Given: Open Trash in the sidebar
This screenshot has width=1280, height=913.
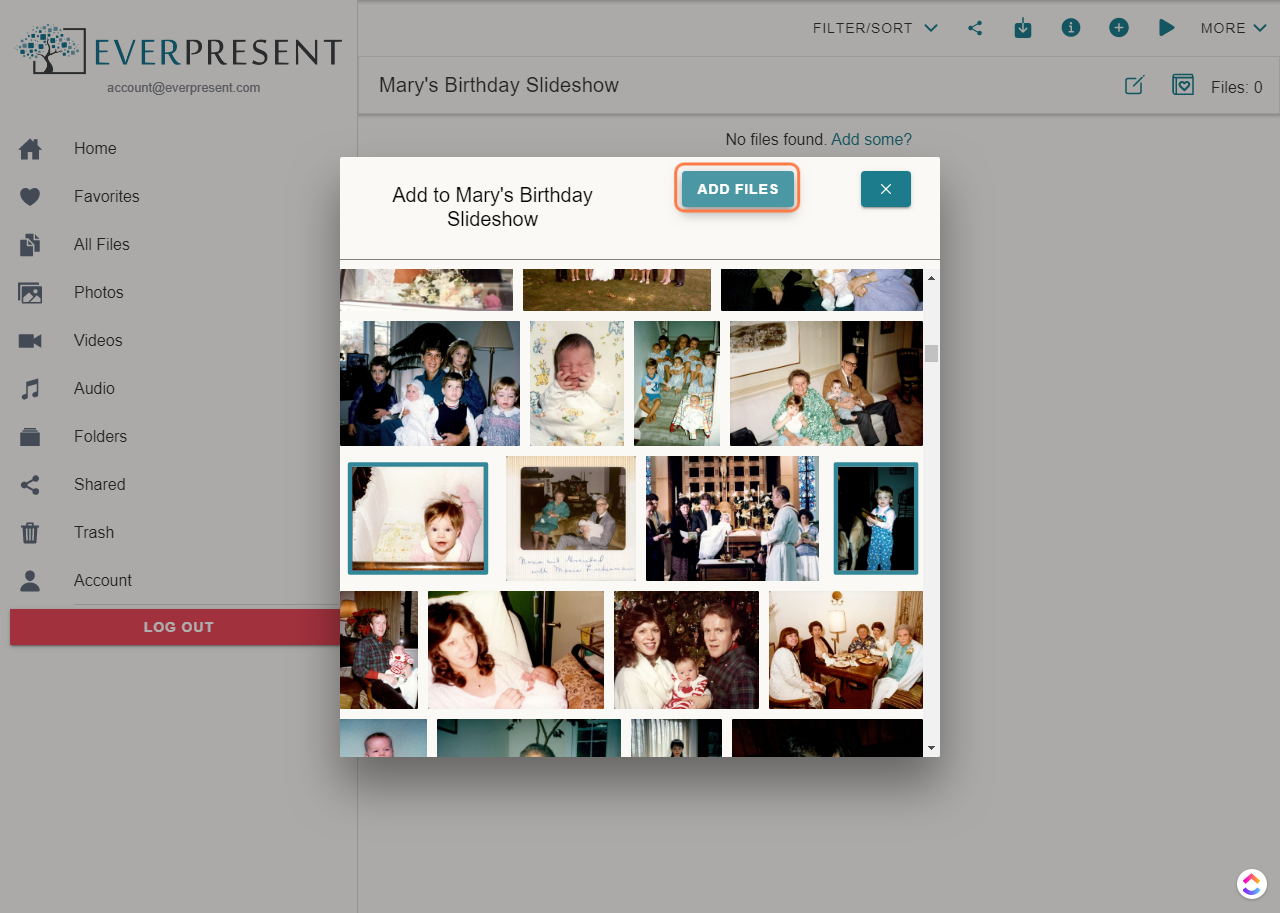Looking at the screenshot, I should [x=93, y=532].
